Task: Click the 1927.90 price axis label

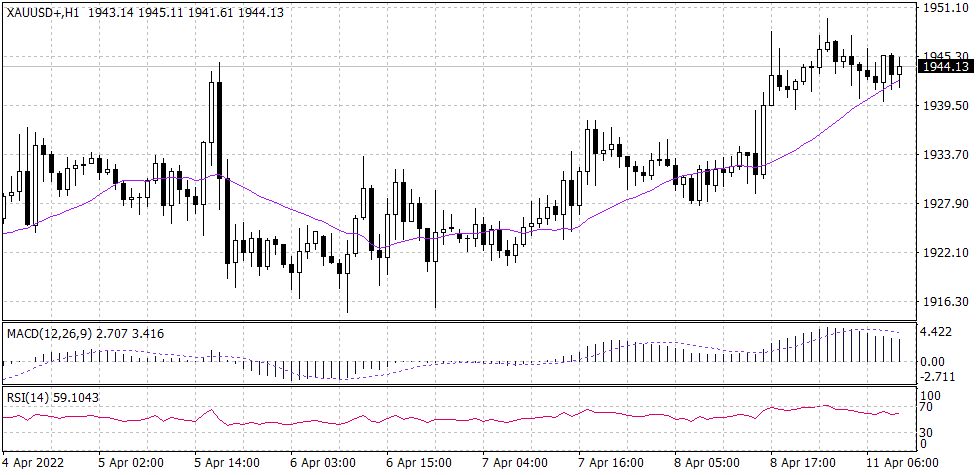Action: [944, 203]
